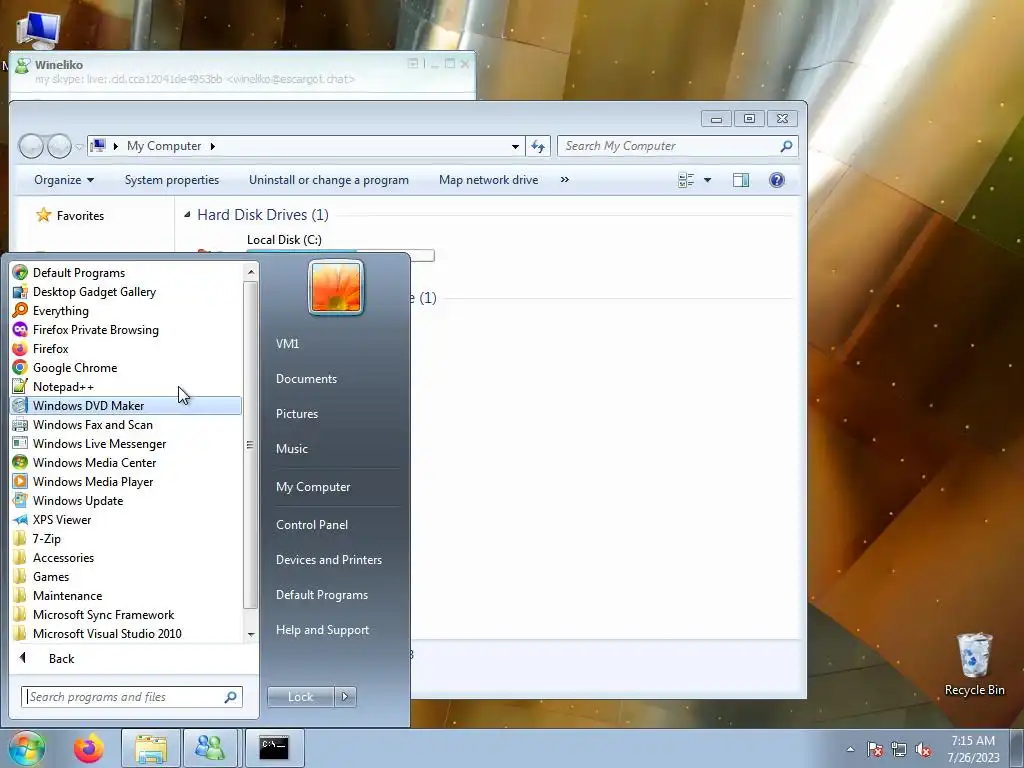This screenshot has height=768, width=1024.
Task: Open Windows Media Center
Action: point(126,462)
